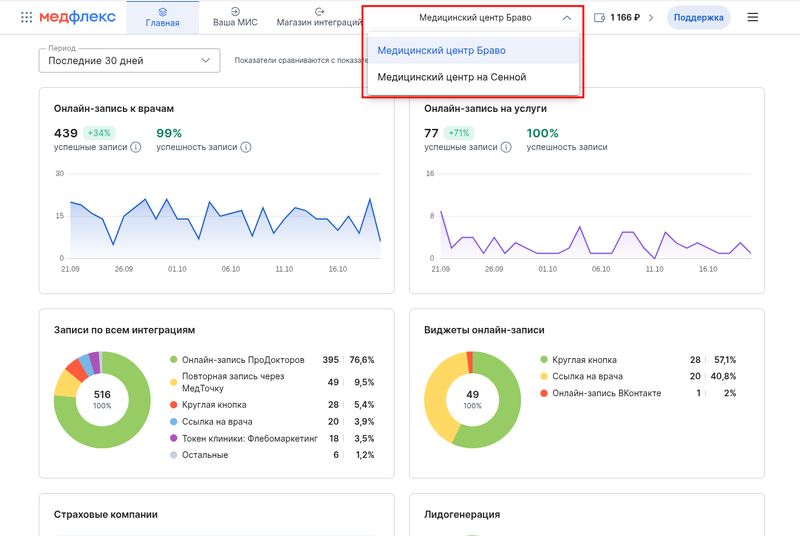
Task: Click the 76,6% value
Action: click(362, 360)
